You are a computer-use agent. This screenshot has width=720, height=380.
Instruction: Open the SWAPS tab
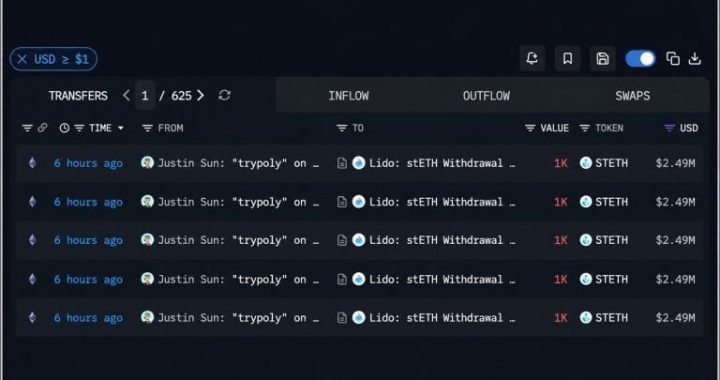click(x=632, y=95)
